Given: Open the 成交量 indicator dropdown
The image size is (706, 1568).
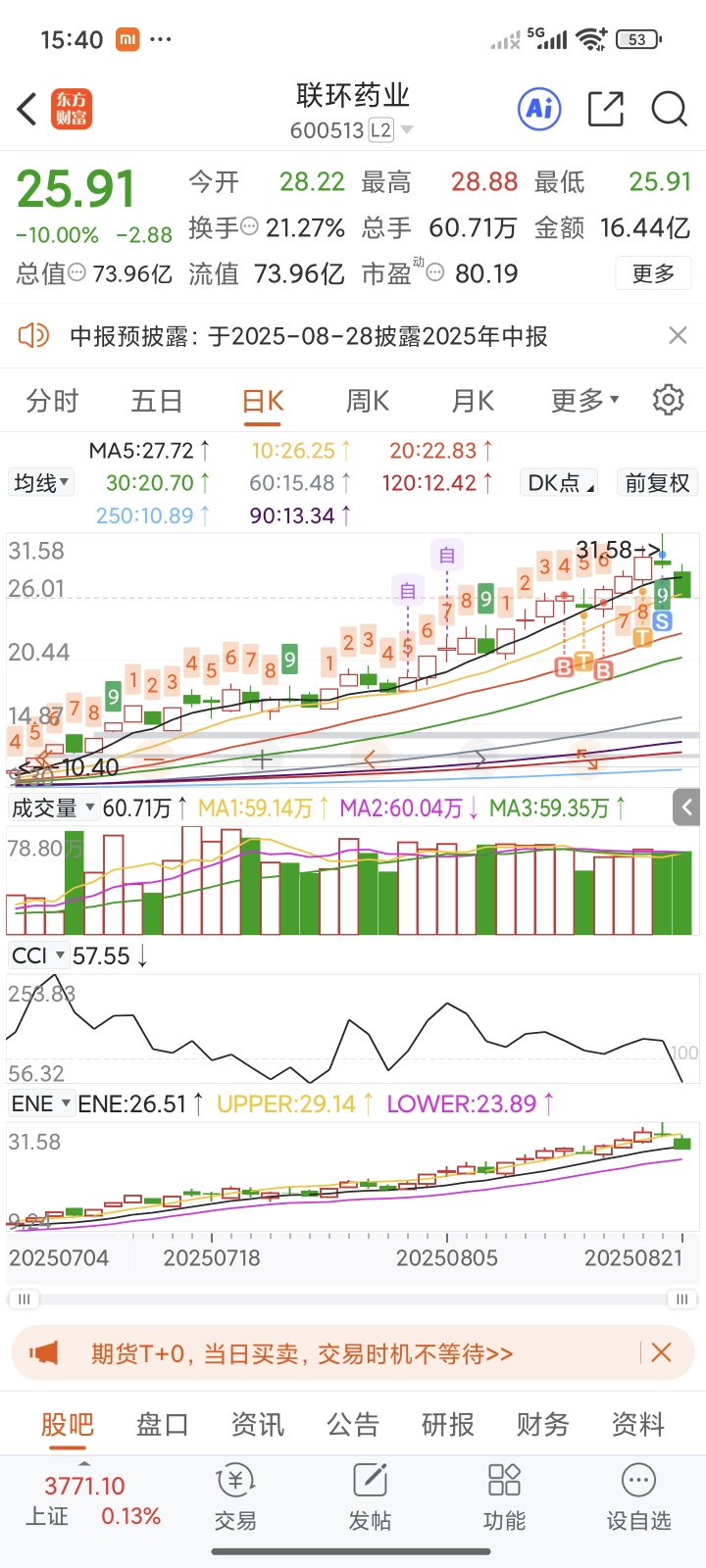Looking at the screenshot, I should [53, 808].
